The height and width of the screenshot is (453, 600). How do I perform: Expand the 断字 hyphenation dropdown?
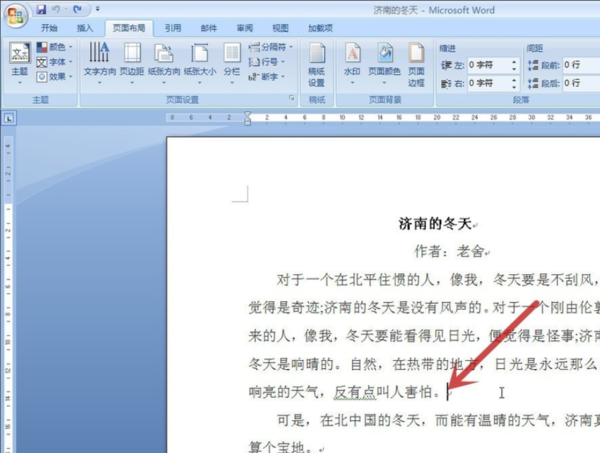point(266,77)
